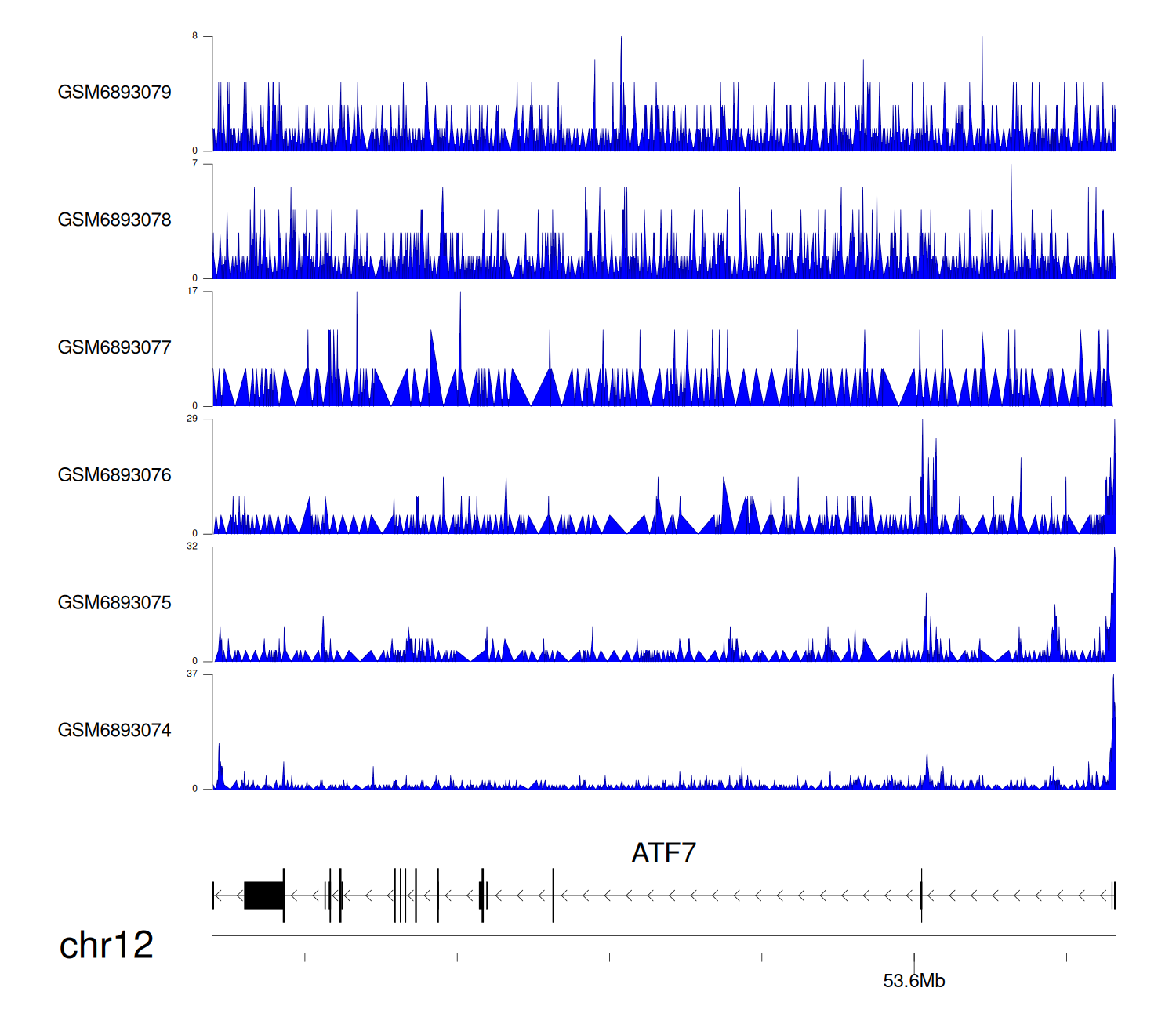
Task: Select the GSM6893074 track label
Action: click(x=114, y=731)
